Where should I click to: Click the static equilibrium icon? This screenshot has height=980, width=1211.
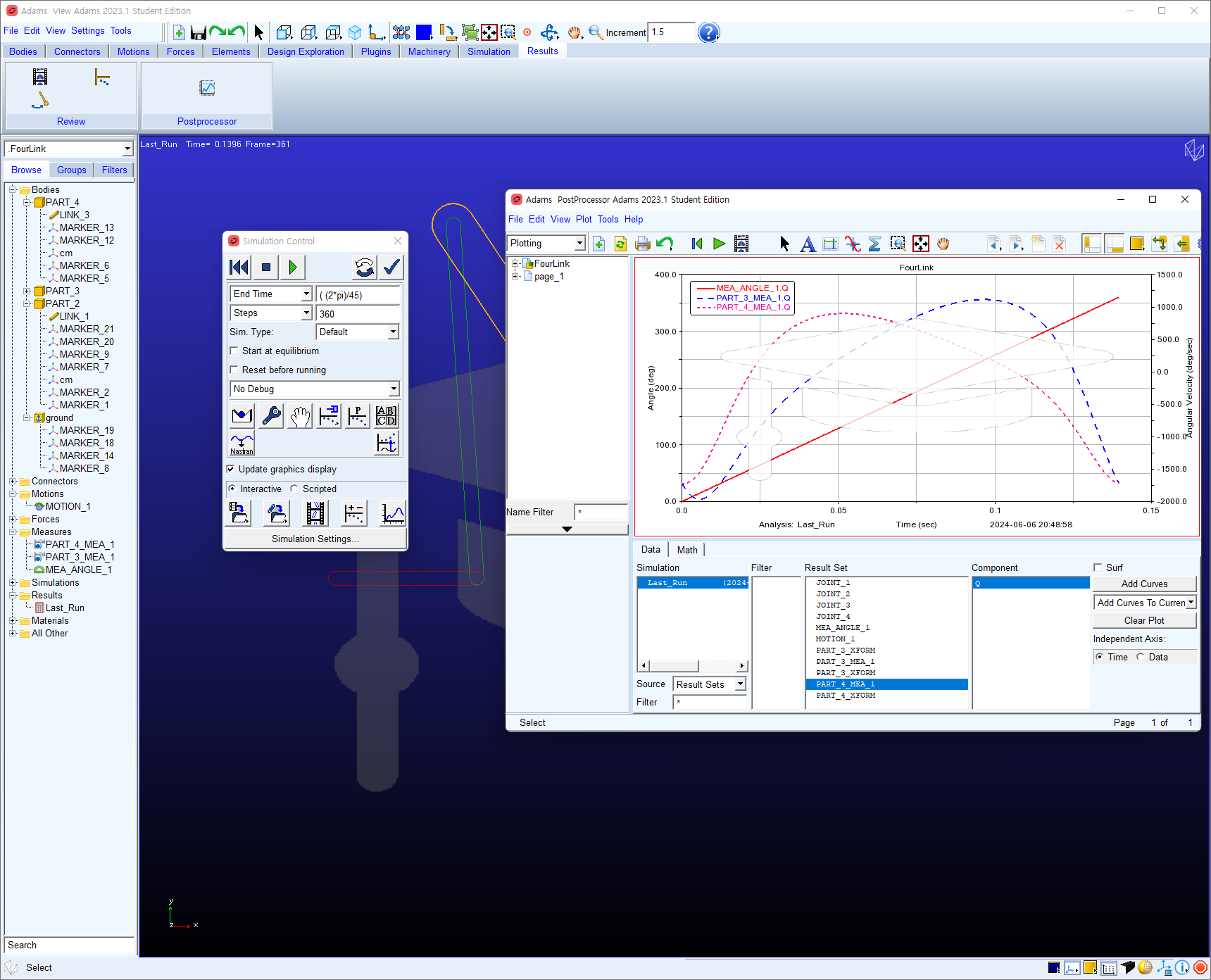point(242,416)
